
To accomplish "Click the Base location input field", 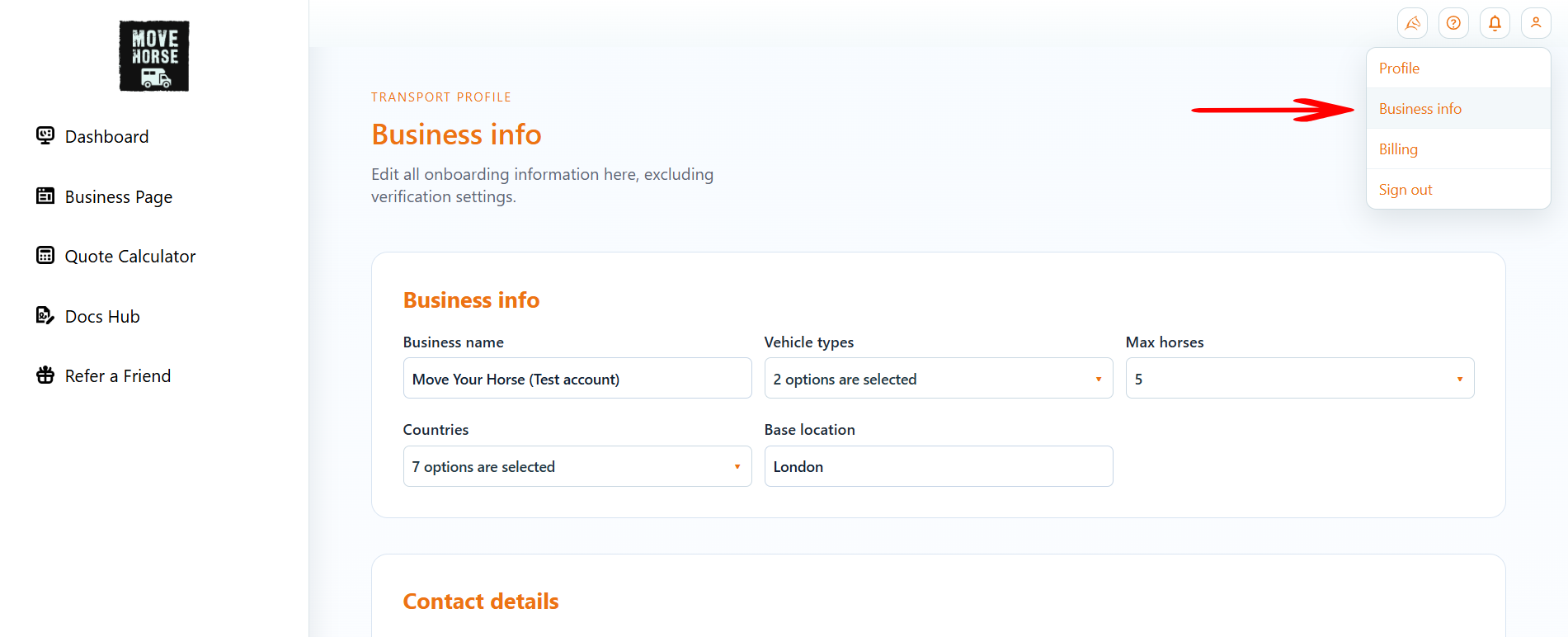I will 939,466.
